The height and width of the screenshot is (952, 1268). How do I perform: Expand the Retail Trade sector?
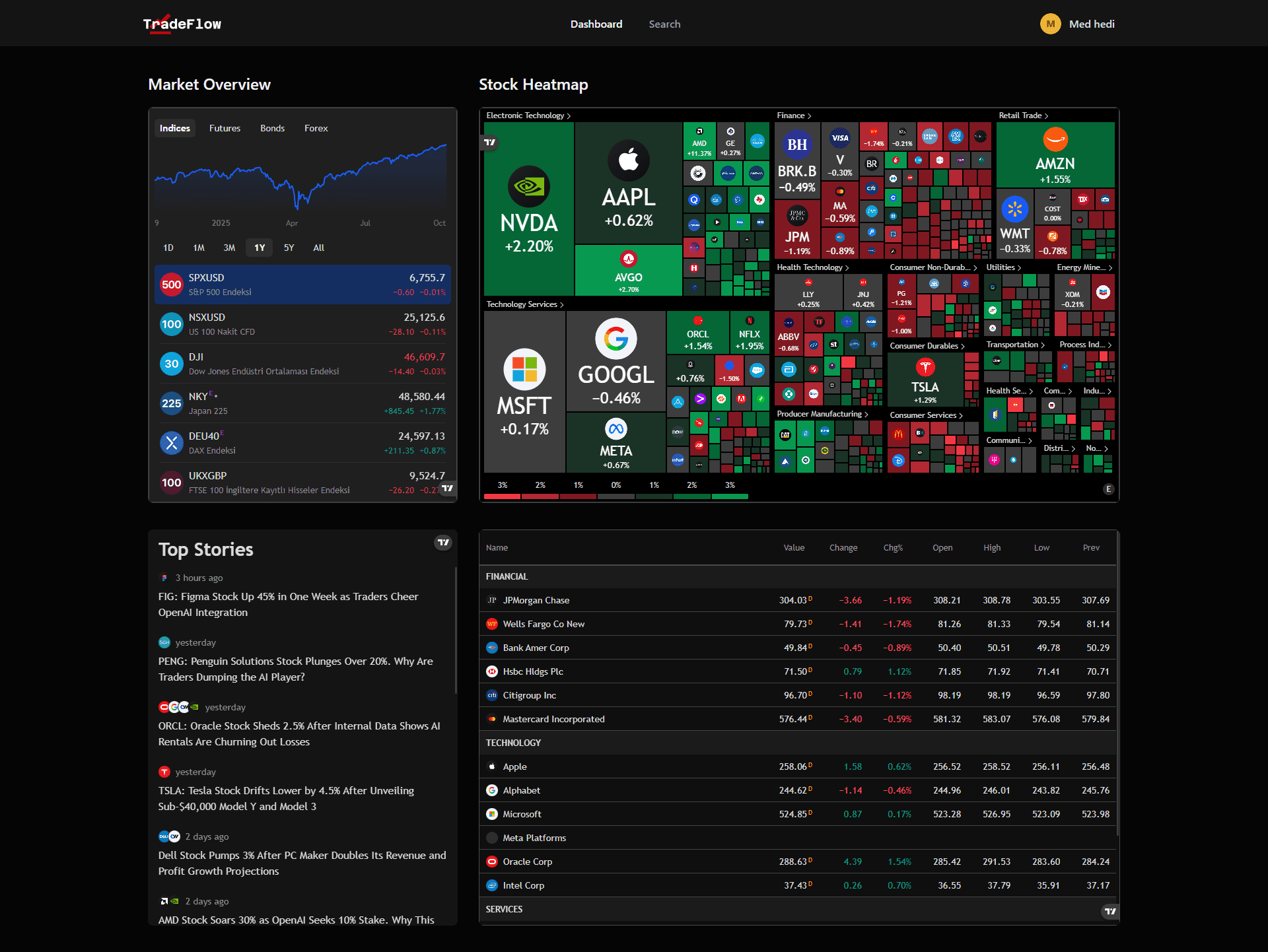point(1023,116)
